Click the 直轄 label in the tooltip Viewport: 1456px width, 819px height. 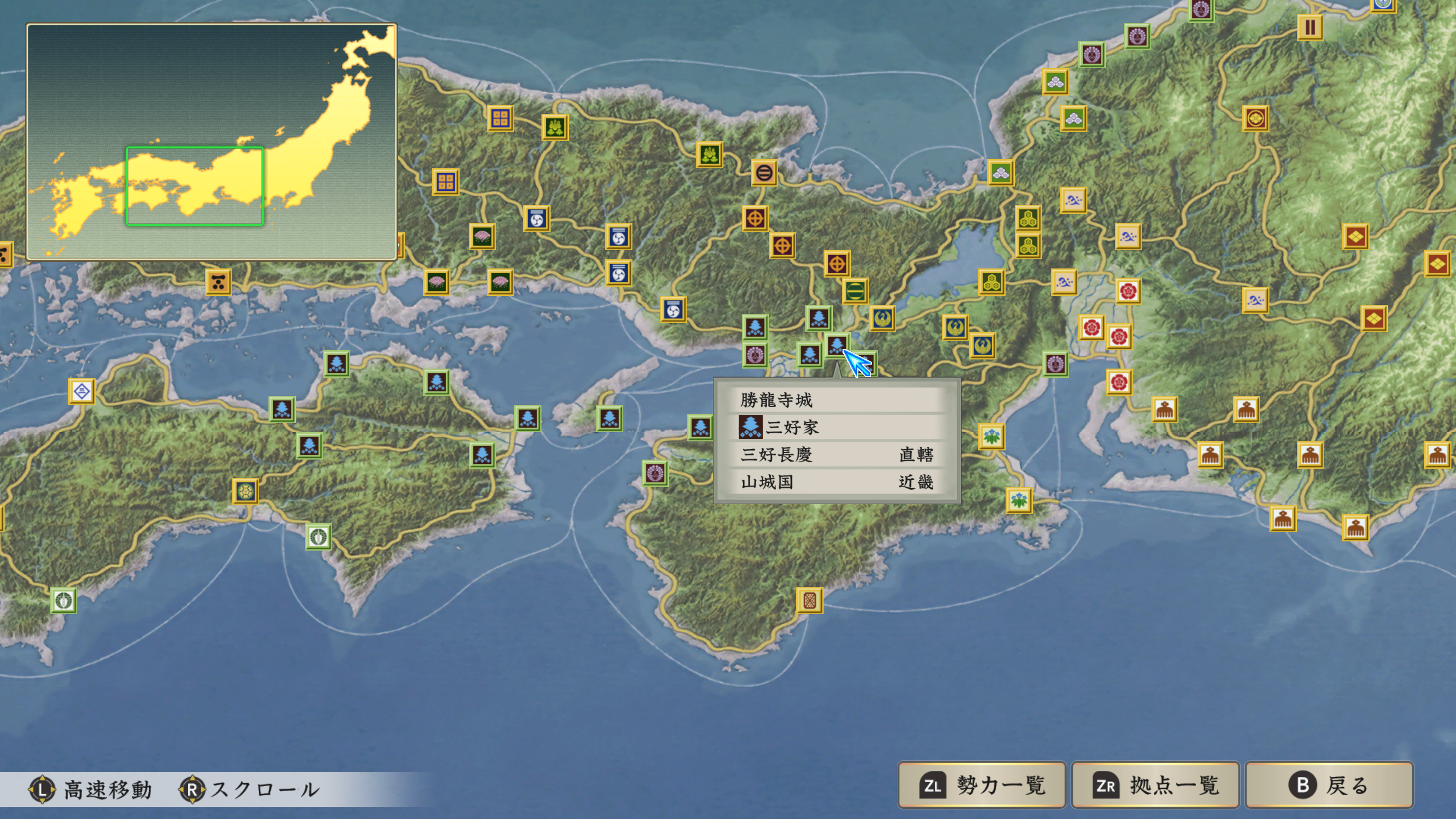(x=916, y=455)
